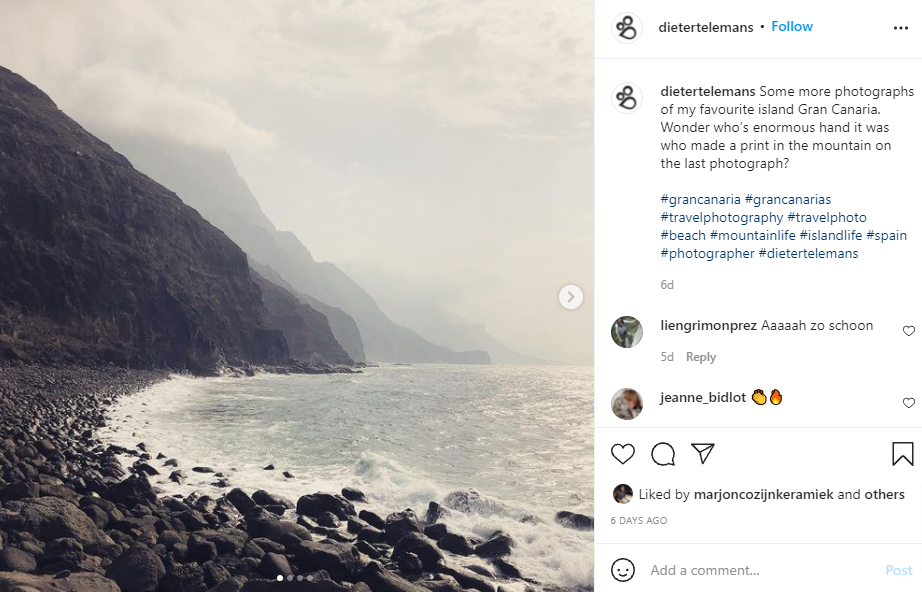Like jeanne_bidlot's comment
This screenshot has height=592, width=922.
908,403
